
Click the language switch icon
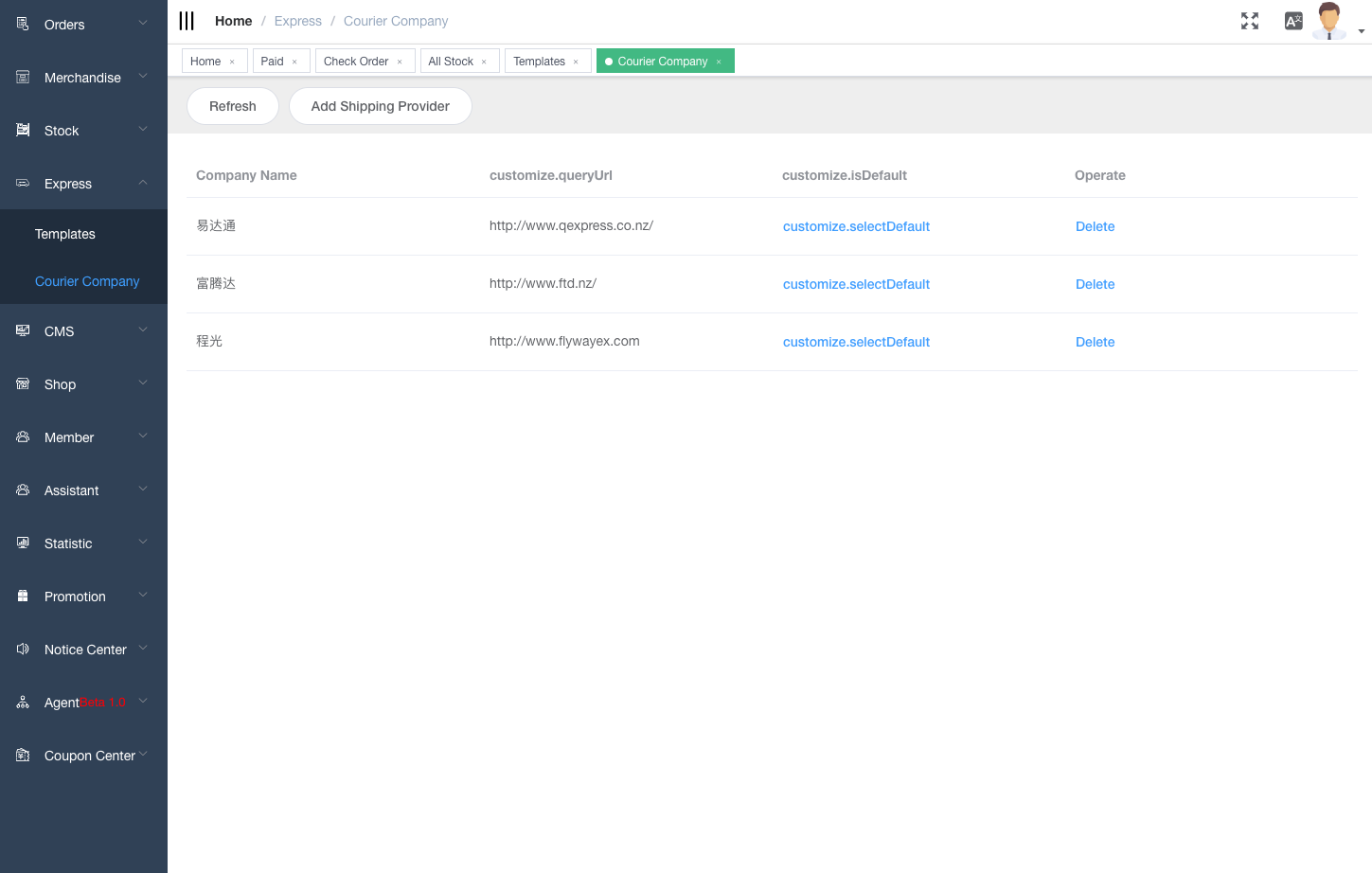tap(1293, 20)
